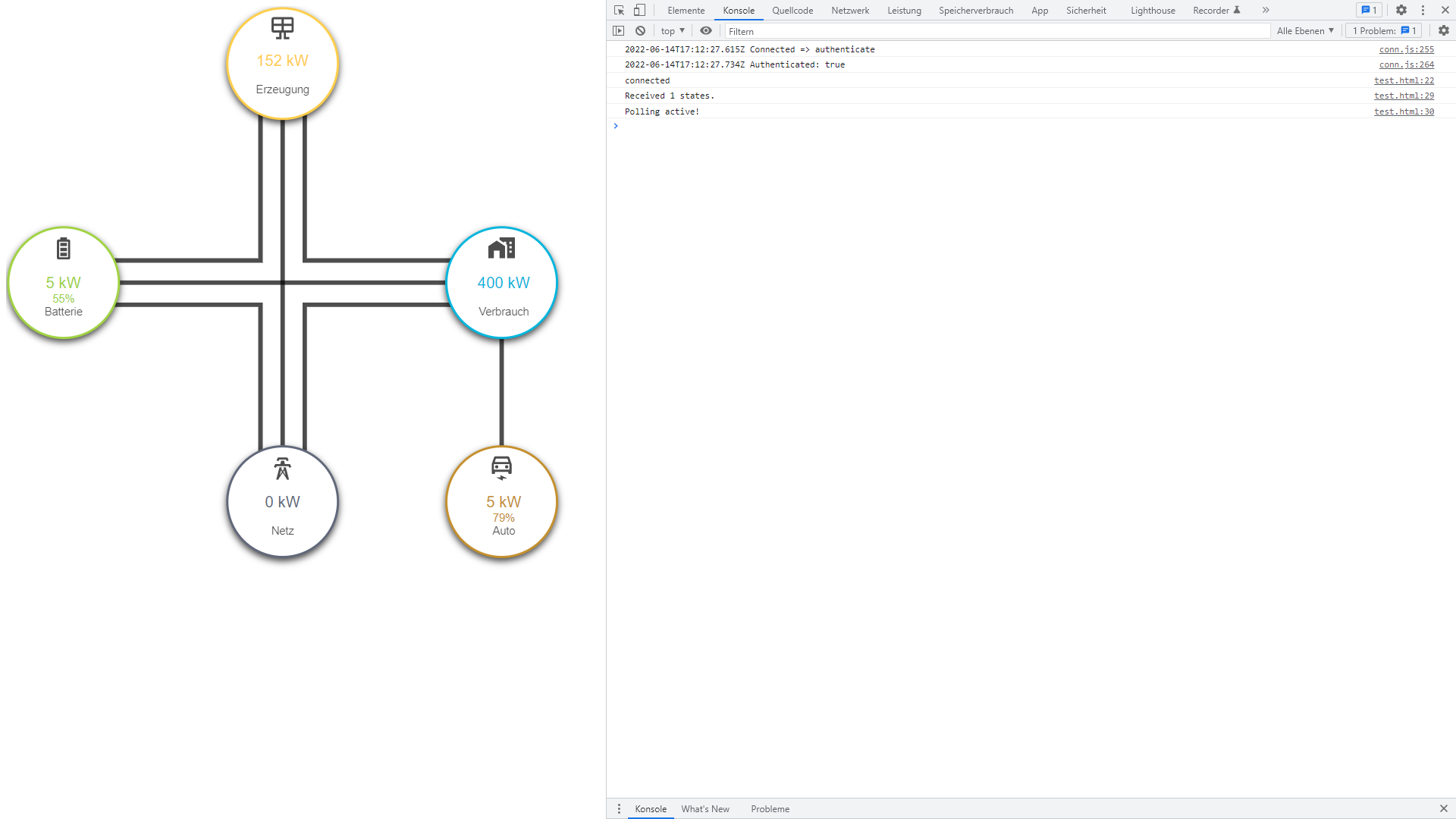Image resolution: width=1456 pixels, height=819 pixels.
Task: Switch to the Netzwerk tab
Action: [x=850, y=11]
